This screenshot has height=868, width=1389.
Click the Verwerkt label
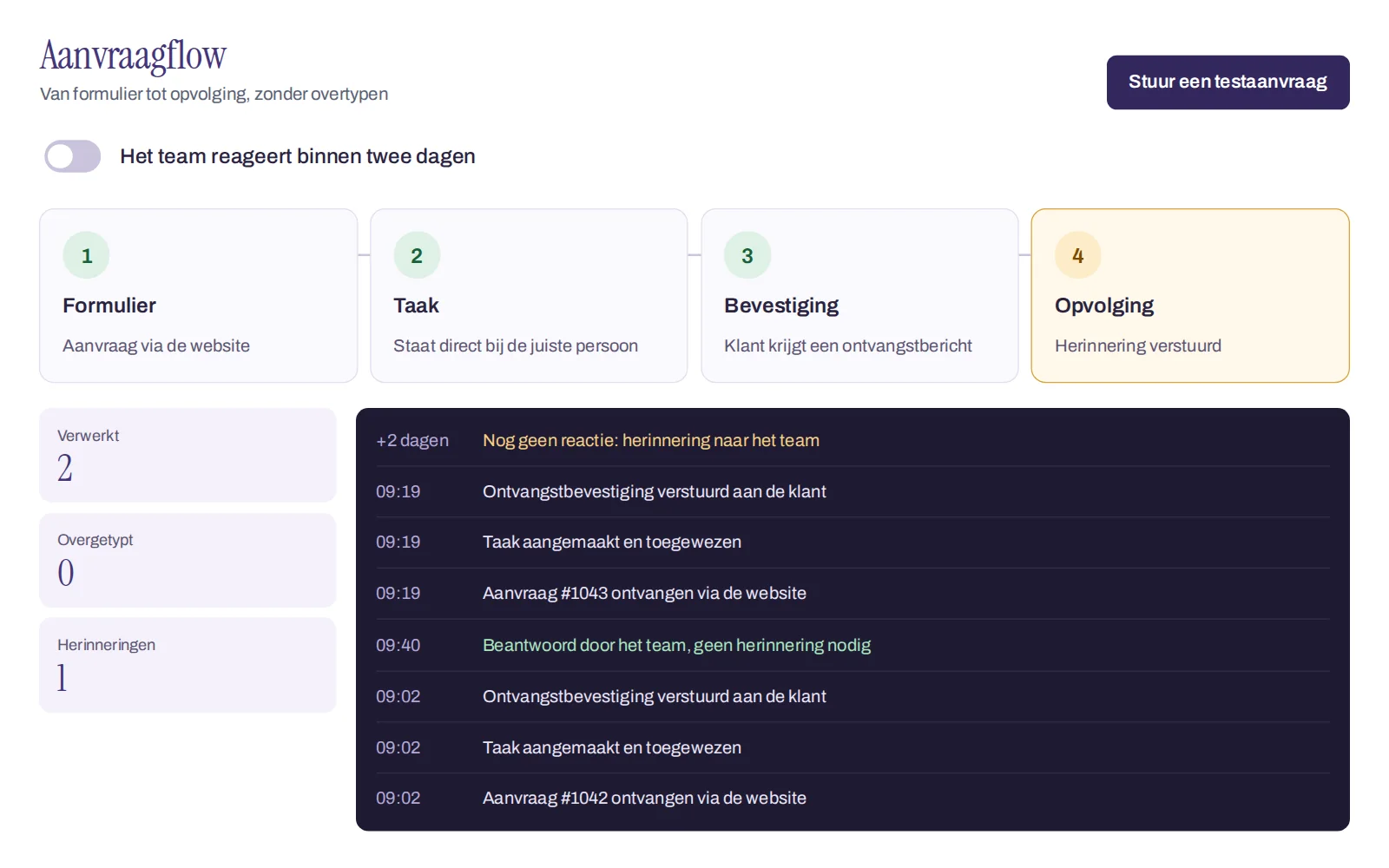tap(89, 436)
